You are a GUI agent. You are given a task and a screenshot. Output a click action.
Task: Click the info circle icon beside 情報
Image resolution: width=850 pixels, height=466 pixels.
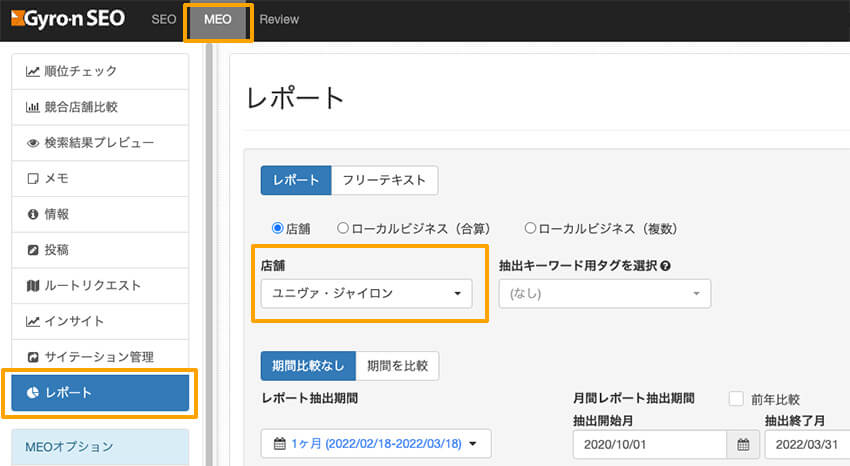(33, 214)
